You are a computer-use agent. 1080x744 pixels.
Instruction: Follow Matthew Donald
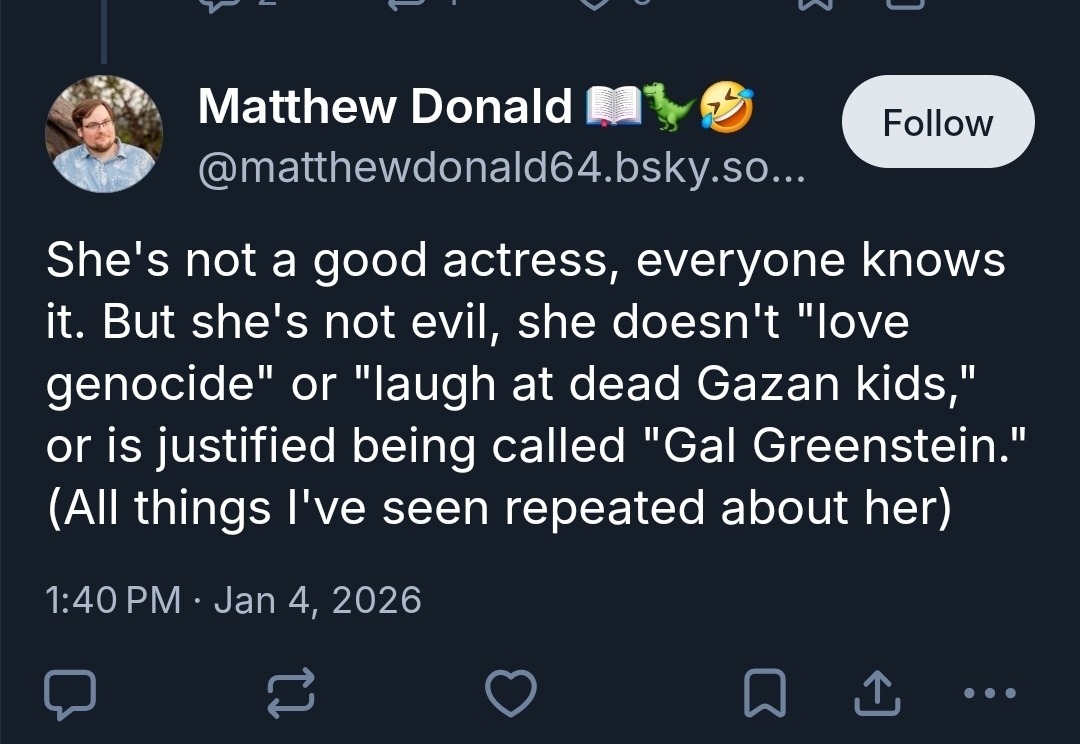pyautogui.click(x=937, y=122)
